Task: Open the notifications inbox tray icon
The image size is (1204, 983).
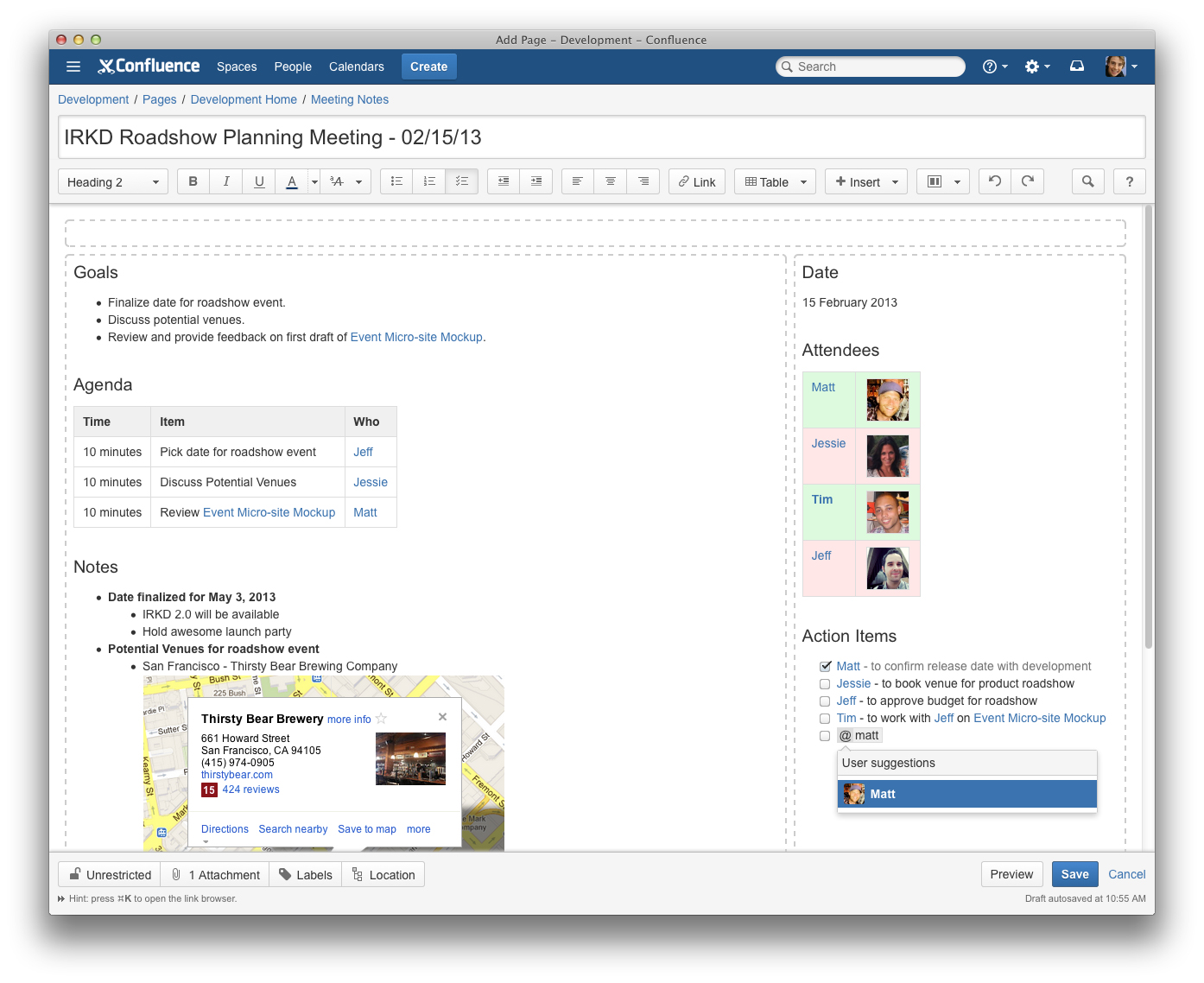Action: [1077, 67]
